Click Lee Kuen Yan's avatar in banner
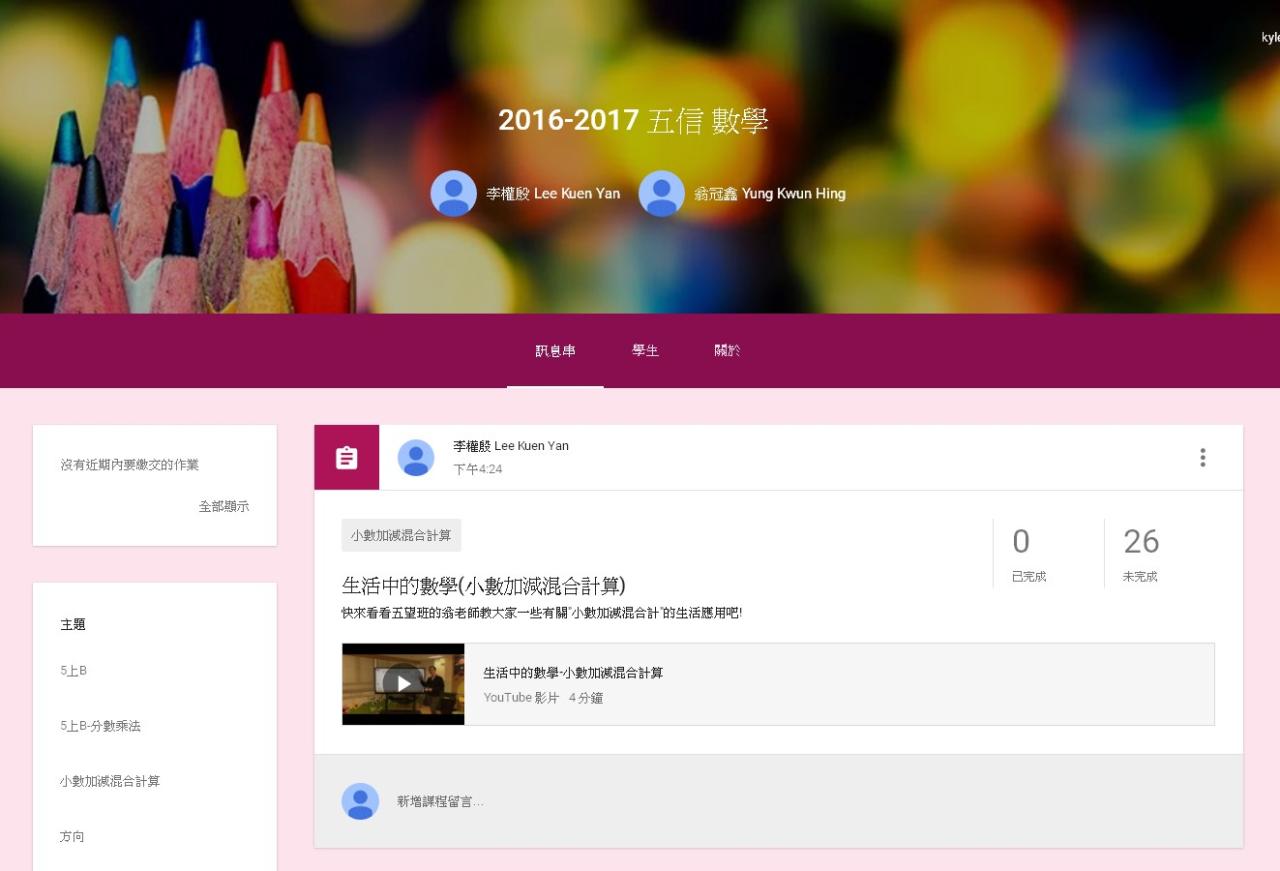The width and height of the screenshot is (1280, 871). click(453, 193)
